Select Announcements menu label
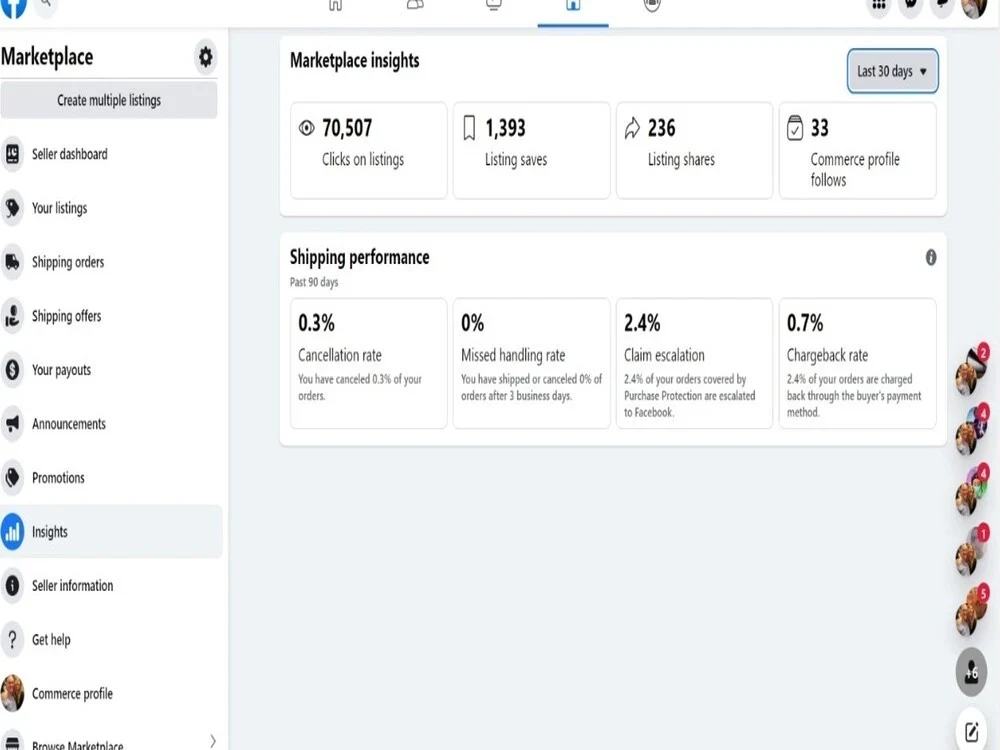The height and width of the screenshot is (750, 1000). click(69, 424)
